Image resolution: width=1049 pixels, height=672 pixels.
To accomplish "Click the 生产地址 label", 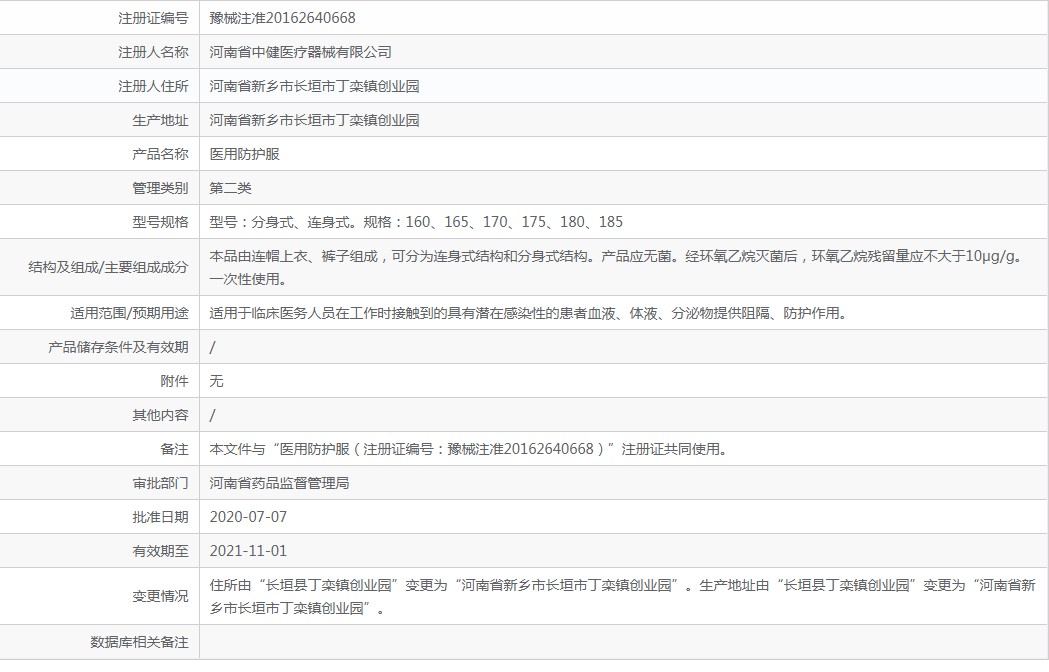I will (161, 120).
